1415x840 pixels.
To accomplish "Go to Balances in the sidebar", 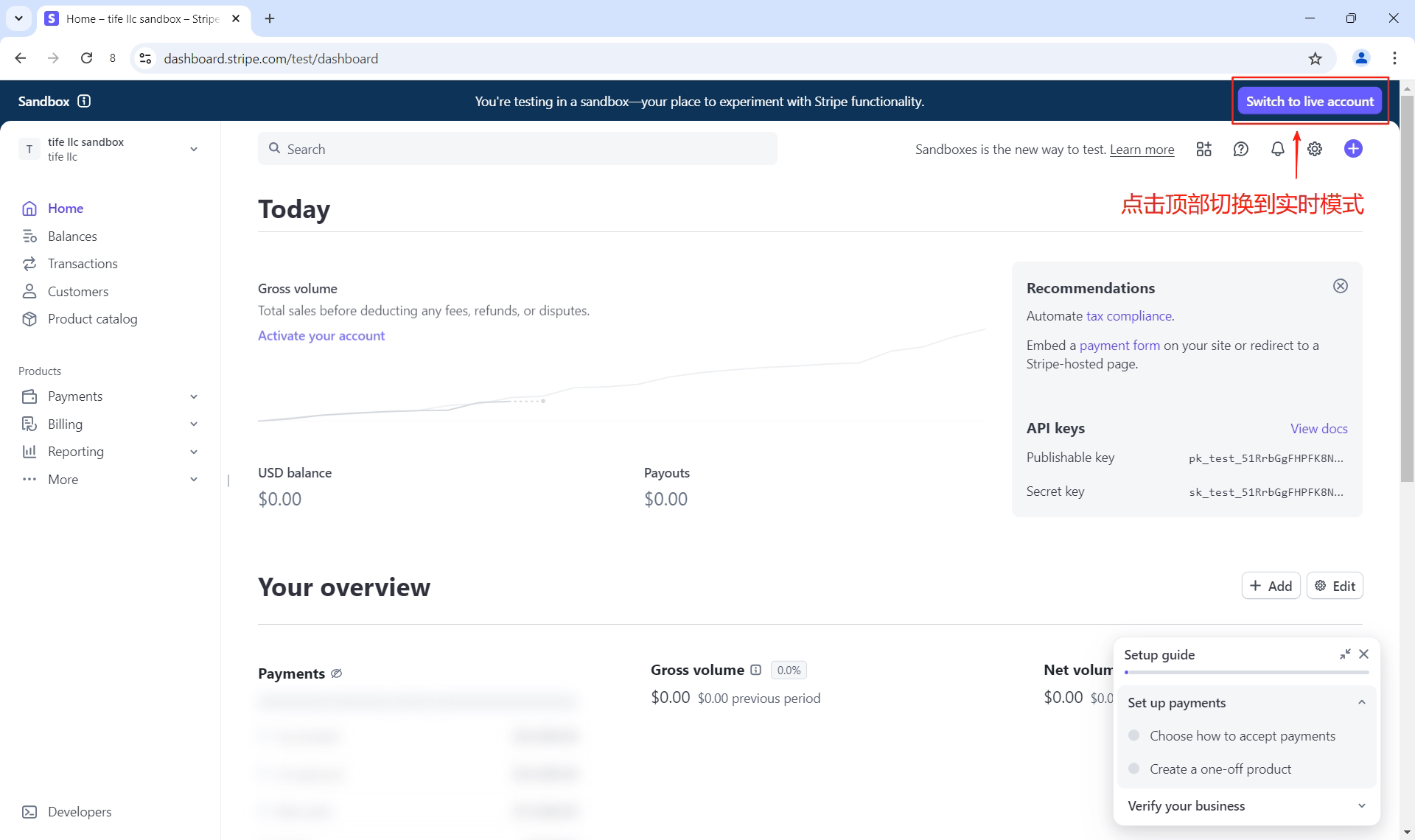I will (72, 237).
